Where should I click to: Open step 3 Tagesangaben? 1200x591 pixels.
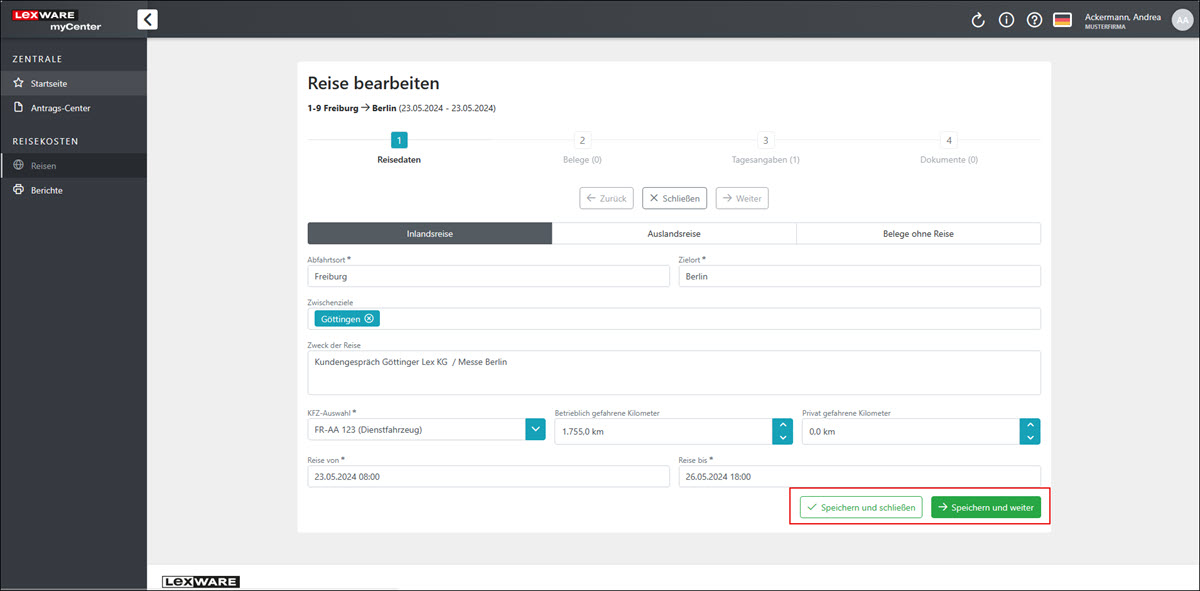click(x=765, y=141)
